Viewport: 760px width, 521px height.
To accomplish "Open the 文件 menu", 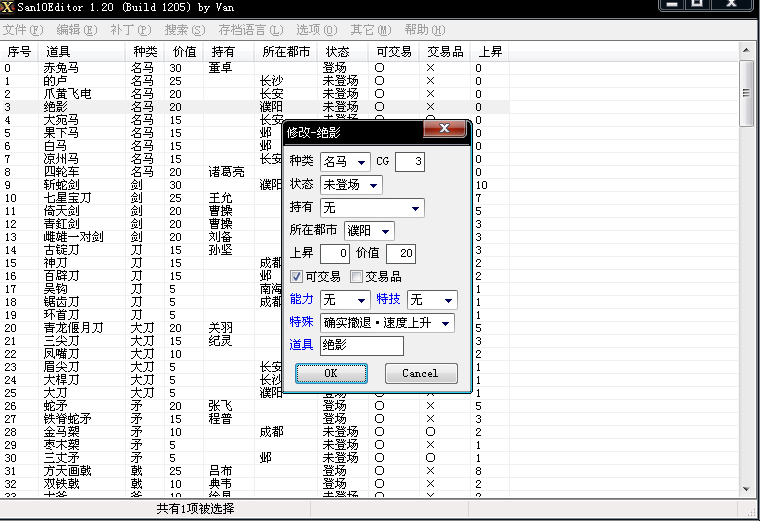I will pos(21,30).
